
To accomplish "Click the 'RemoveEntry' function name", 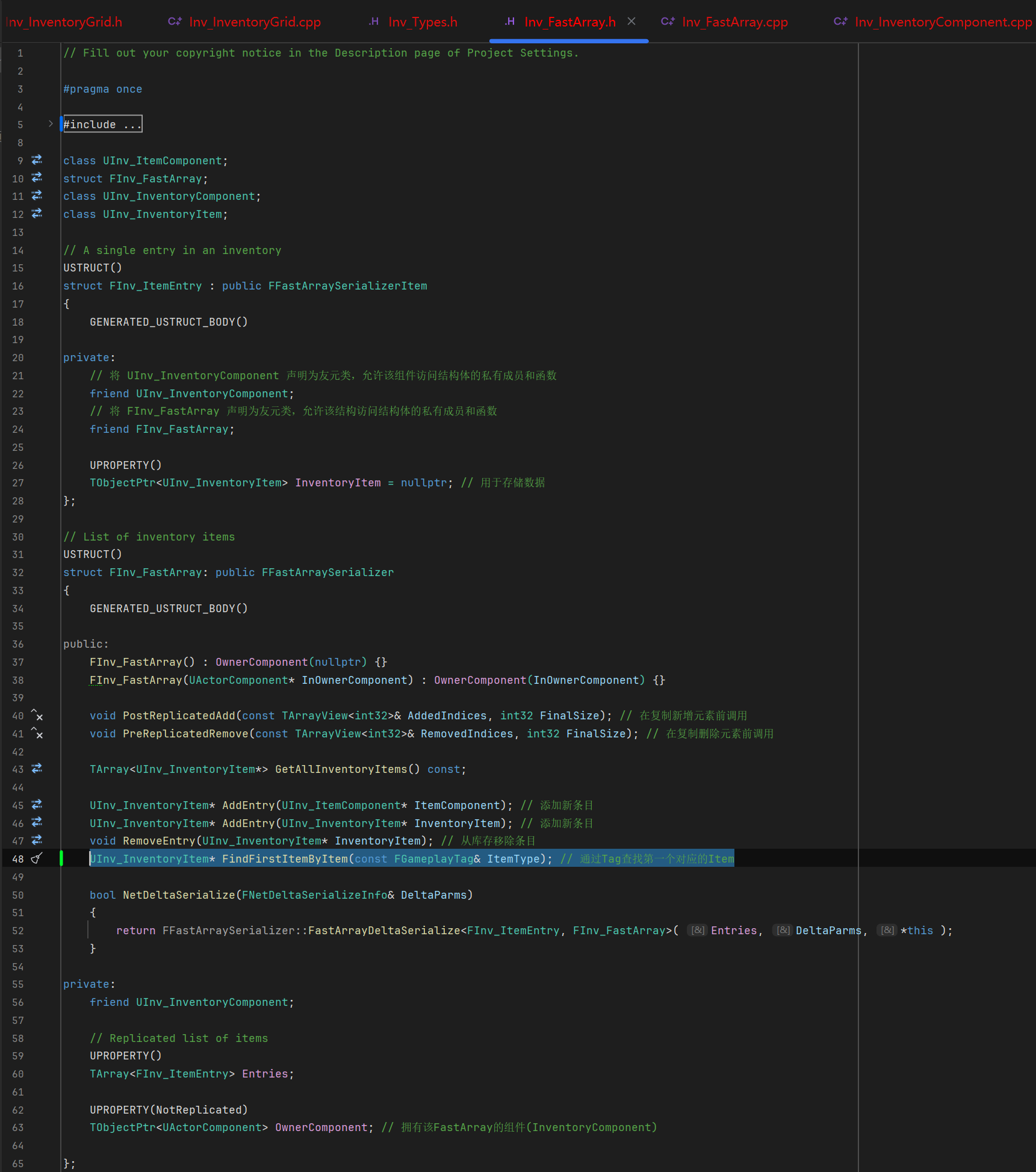I will pos(159,841).
